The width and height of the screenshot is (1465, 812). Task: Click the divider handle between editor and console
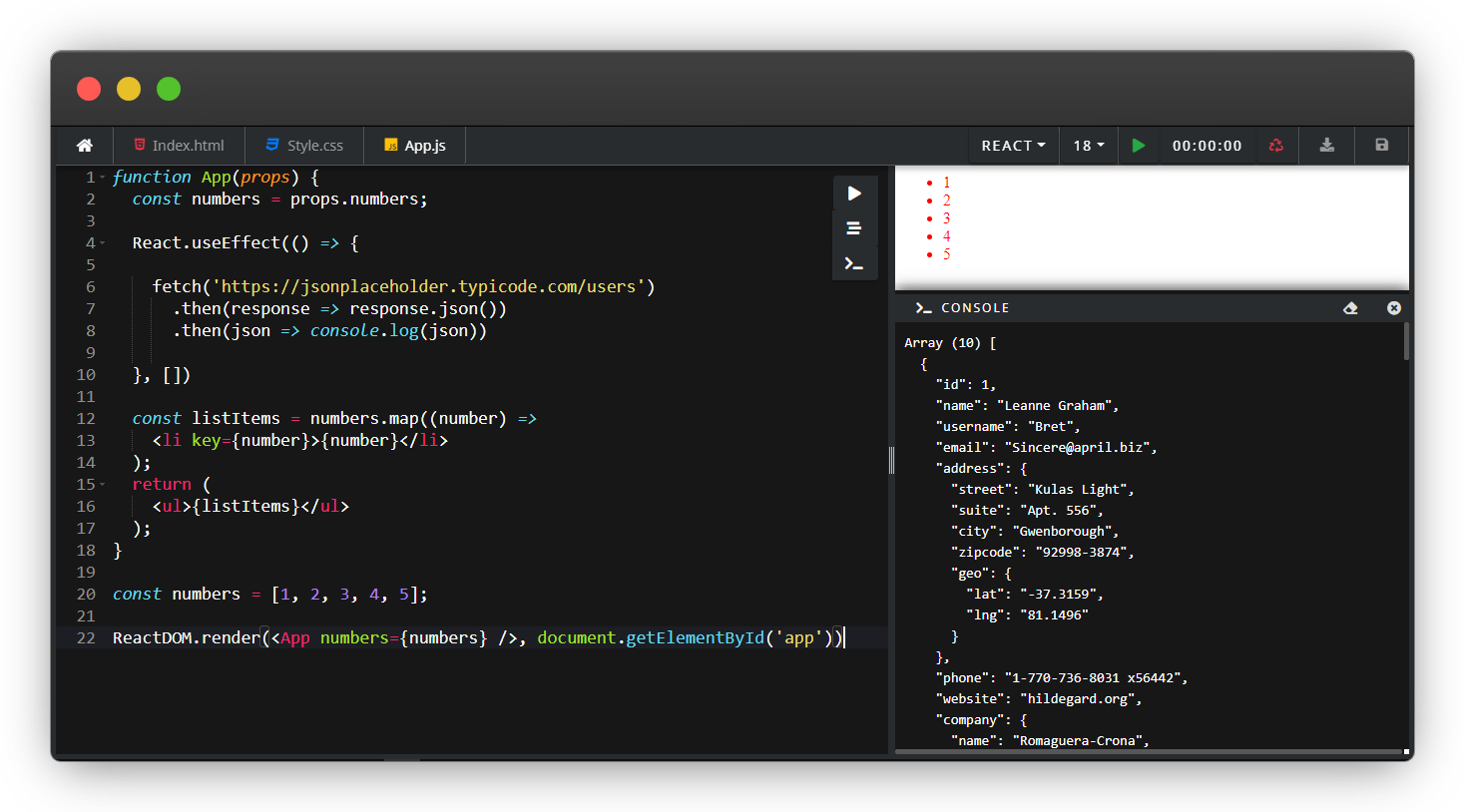891,460
